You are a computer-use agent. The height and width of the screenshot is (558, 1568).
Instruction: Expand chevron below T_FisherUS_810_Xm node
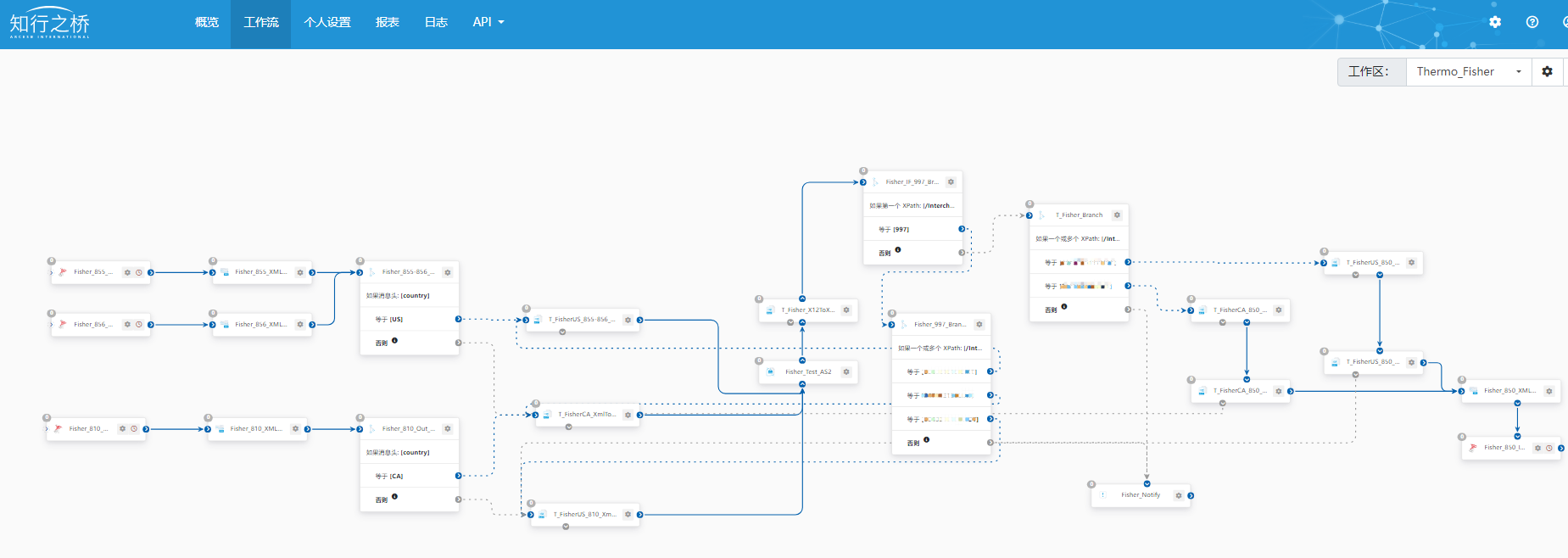(566, 527)
